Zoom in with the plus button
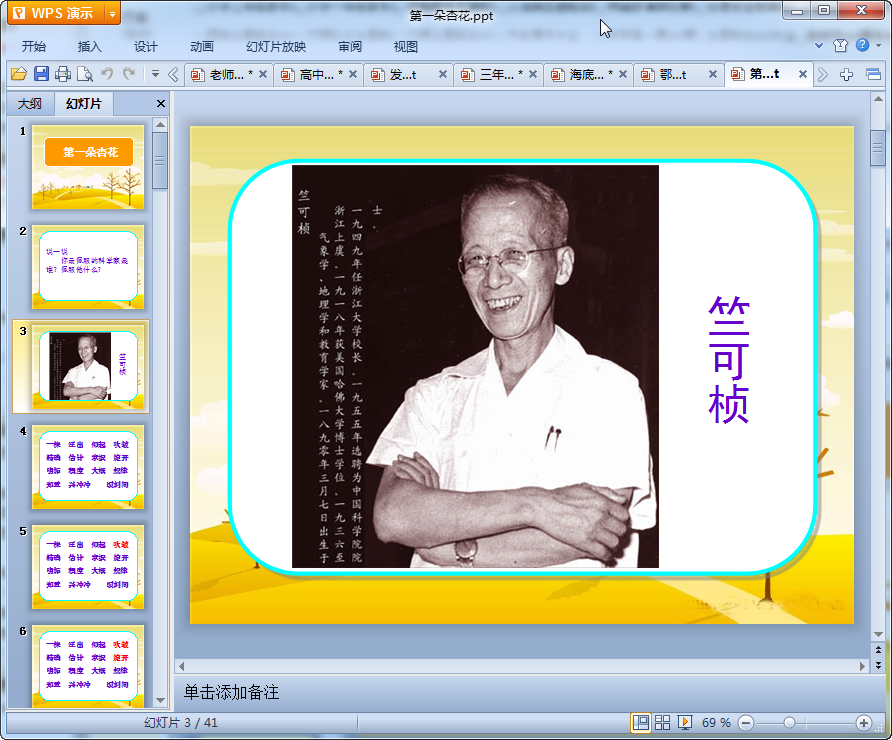Screen dimensions: 892x740 (864, 723)
